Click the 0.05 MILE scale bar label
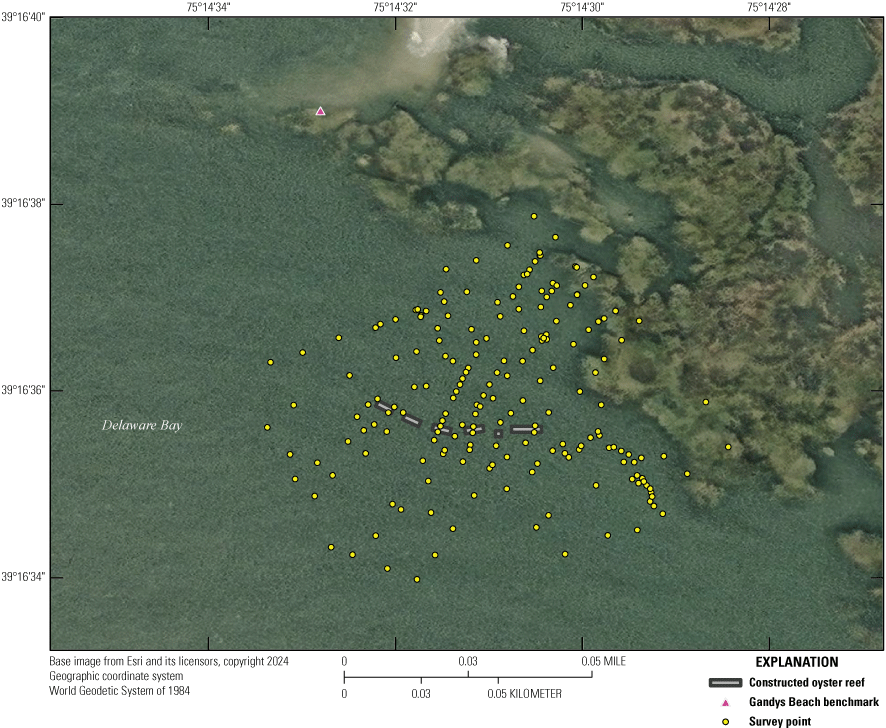886x728 pixels. tap(604, 661)
